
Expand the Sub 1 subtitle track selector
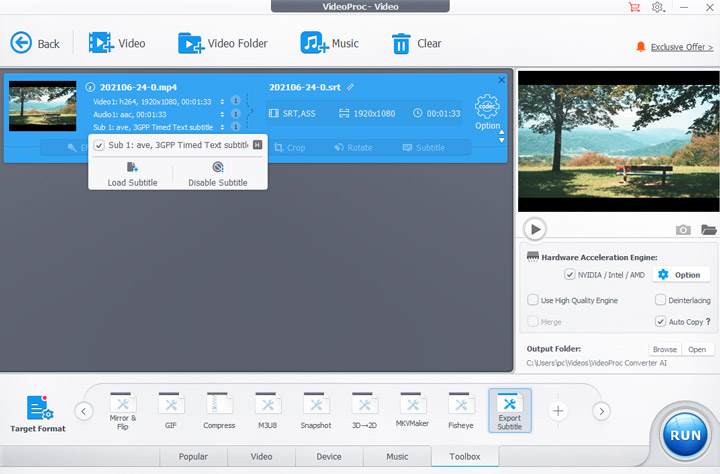[x=222, y=127]
